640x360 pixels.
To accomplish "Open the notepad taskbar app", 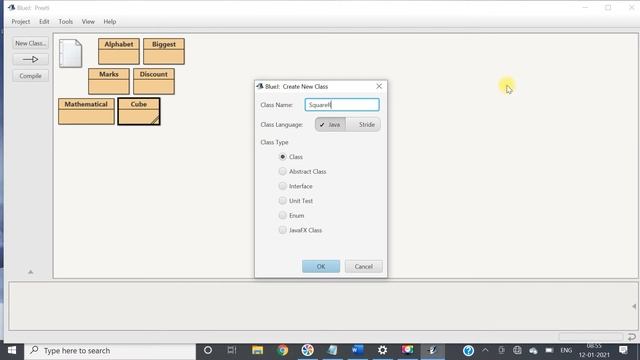I will 333,350.
